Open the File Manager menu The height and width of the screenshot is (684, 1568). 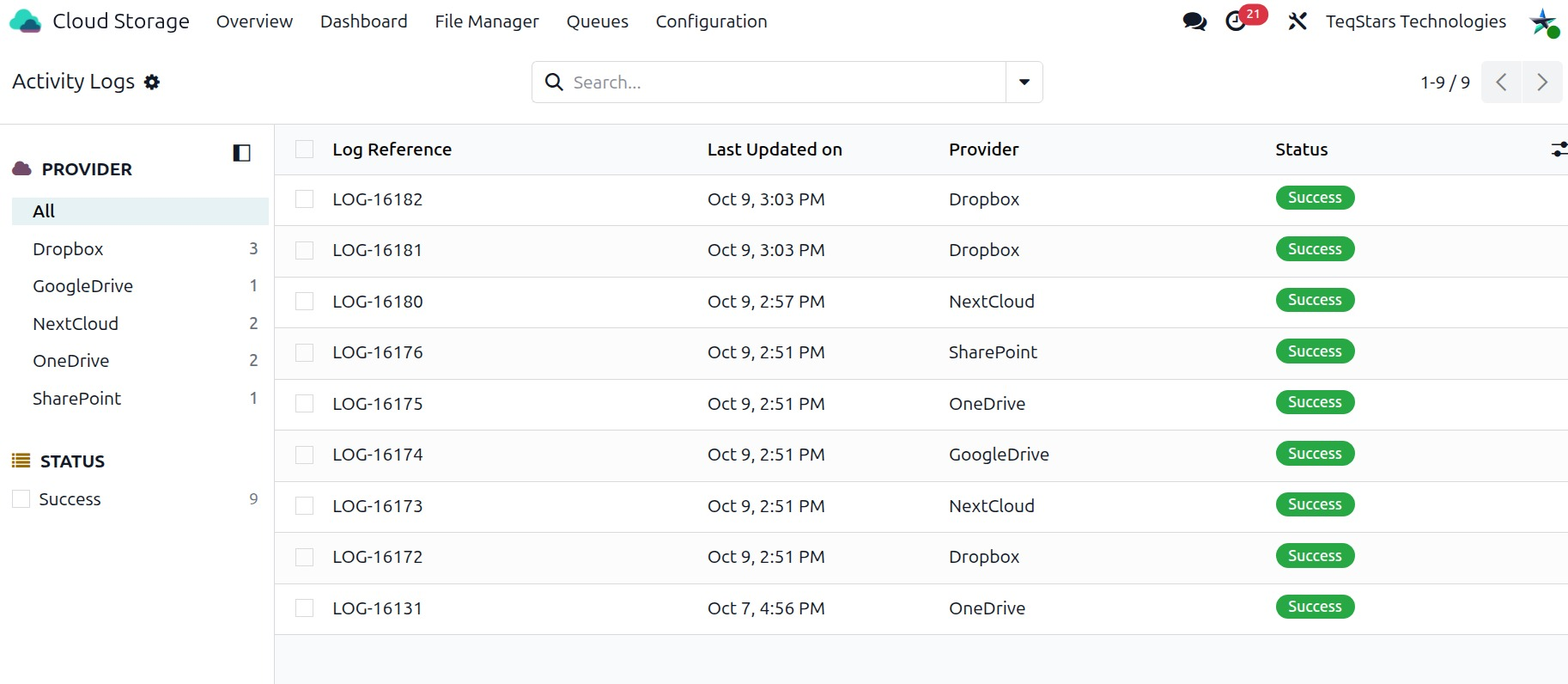pyautogui.click(x=487, y=21)
